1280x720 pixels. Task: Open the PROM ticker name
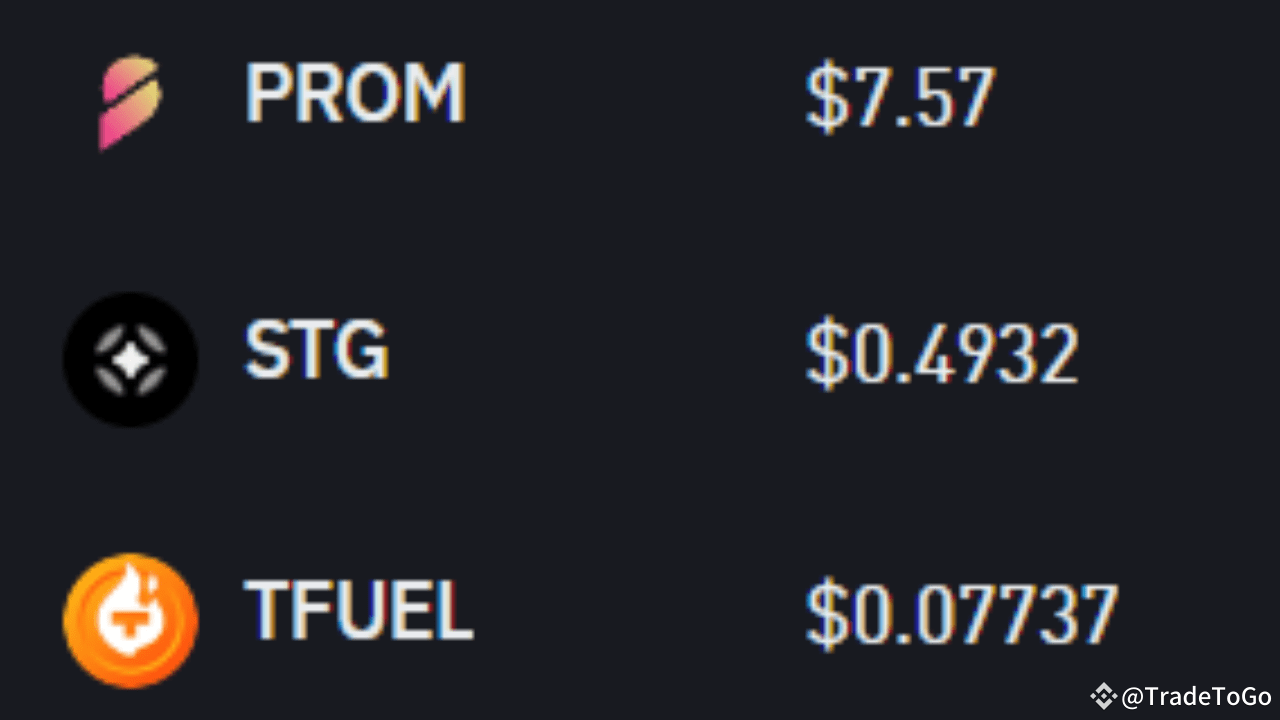point(355,94)
